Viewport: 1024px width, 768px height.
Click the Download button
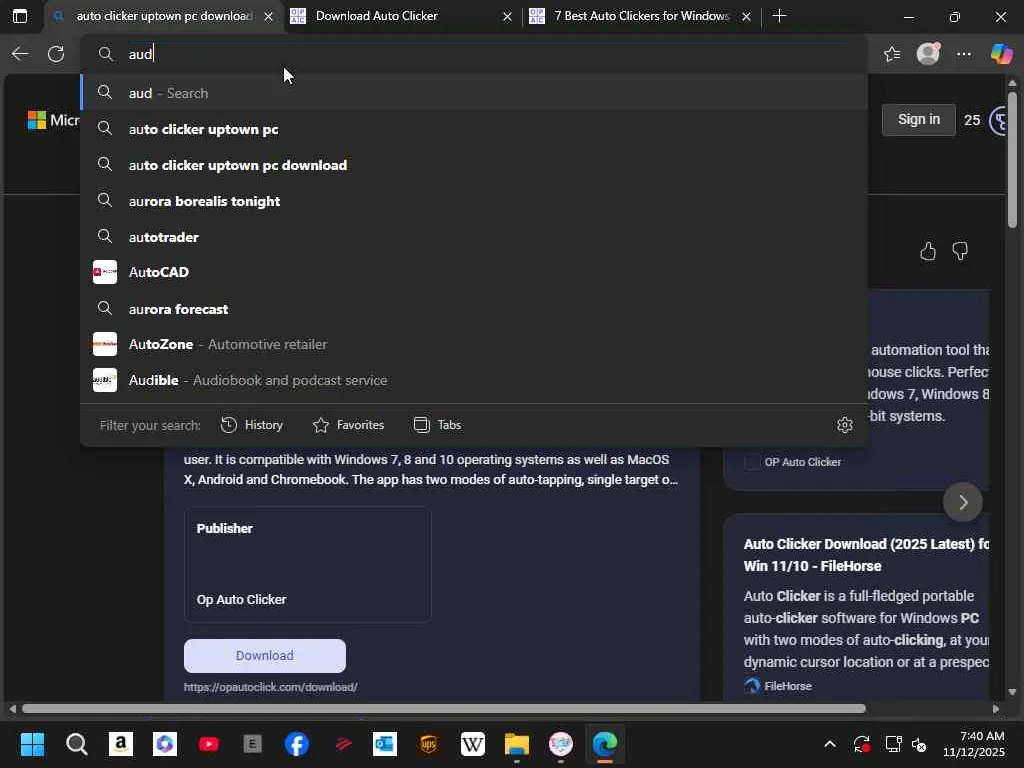coord(264,656)
